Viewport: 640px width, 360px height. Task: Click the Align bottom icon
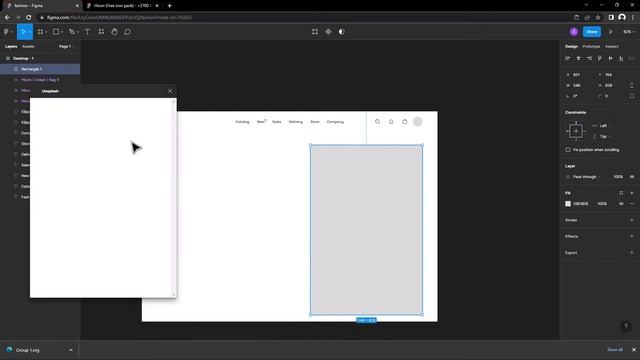coord(621,58)
